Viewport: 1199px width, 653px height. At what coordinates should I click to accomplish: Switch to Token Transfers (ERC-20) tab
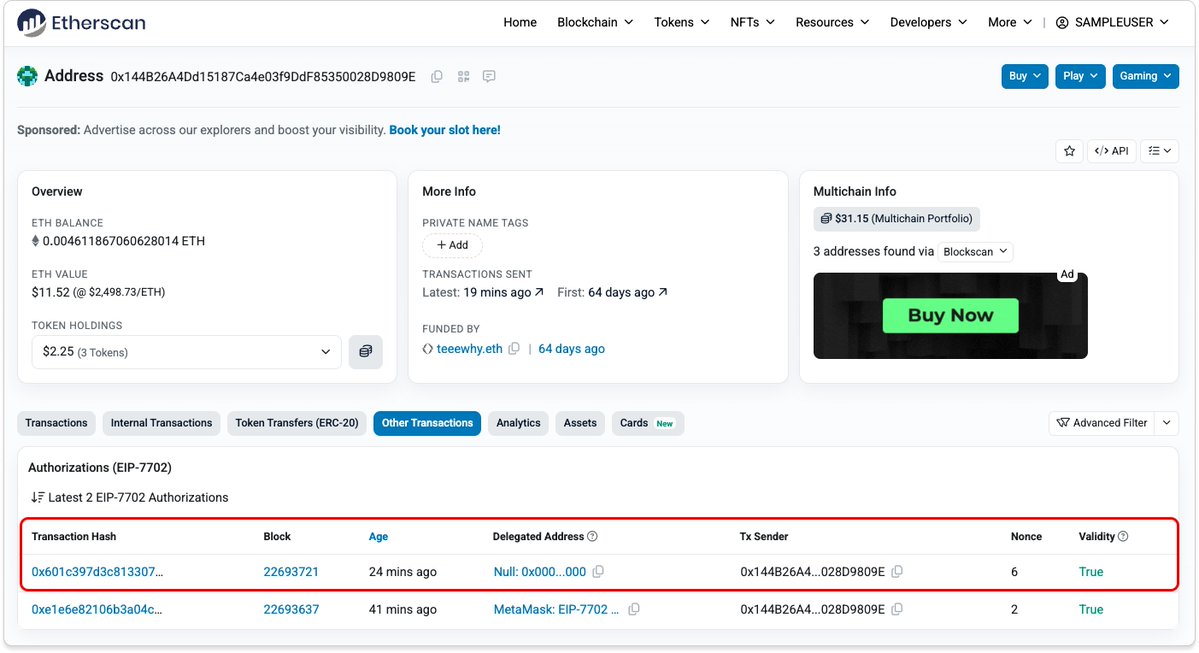pos(297,423)
